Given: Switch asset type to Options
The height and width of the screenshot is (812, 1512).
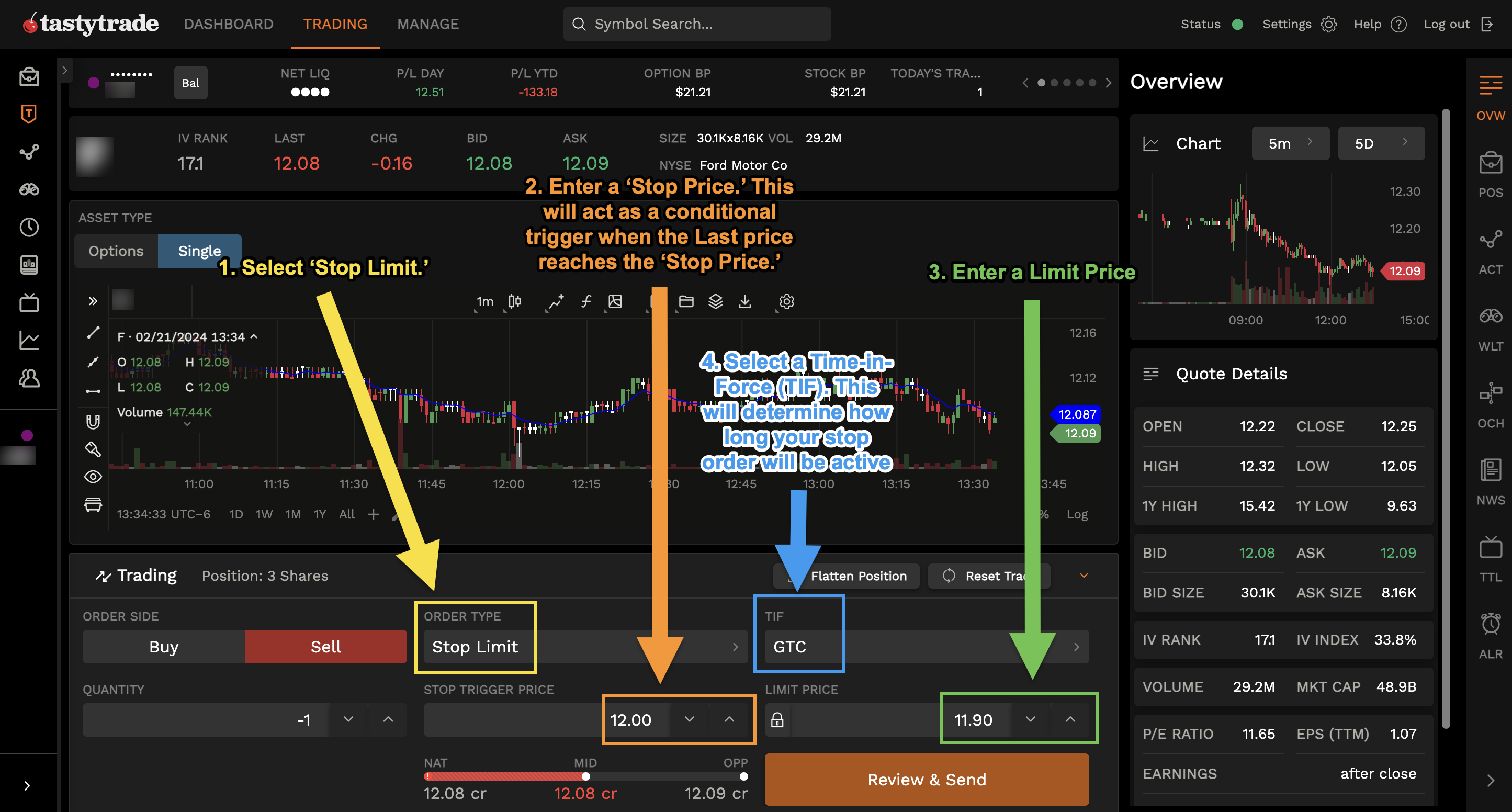Looking at the screenshot, I should [116, 251].
